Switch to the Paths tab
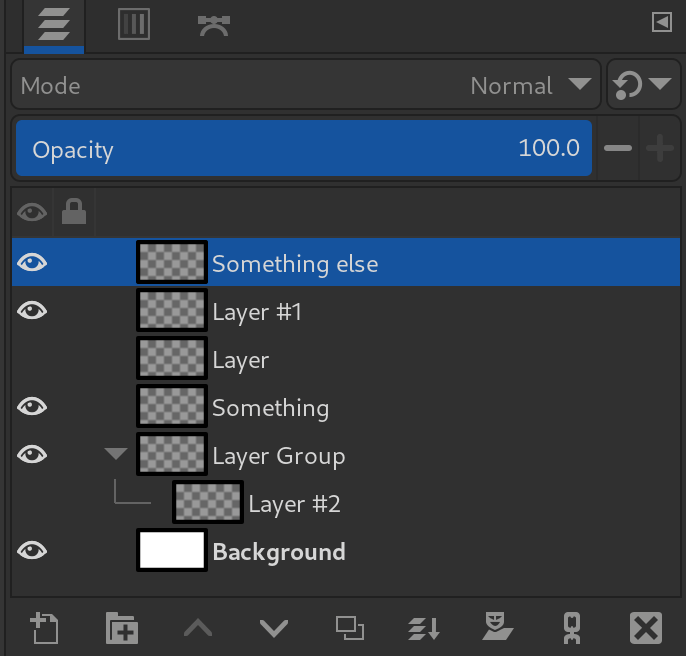686x656 pixels. (214, 25)
